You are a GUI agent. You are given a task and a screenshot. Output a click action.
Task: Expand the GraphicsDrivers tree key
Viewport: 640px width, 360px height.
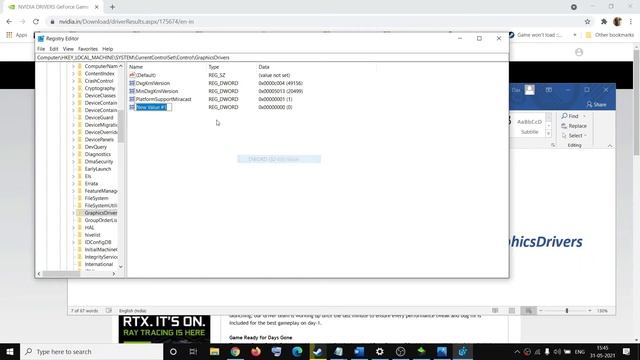click(x=73, y=213)
